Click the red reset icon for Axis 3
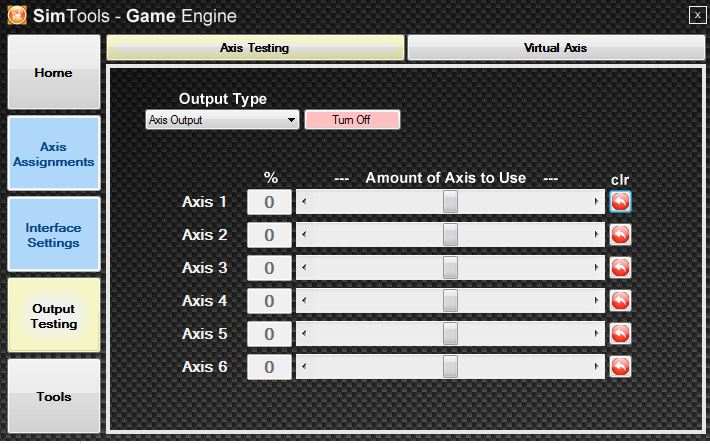Image resolution: width=710 pixels, height=444 pixels. coord(620,267)
